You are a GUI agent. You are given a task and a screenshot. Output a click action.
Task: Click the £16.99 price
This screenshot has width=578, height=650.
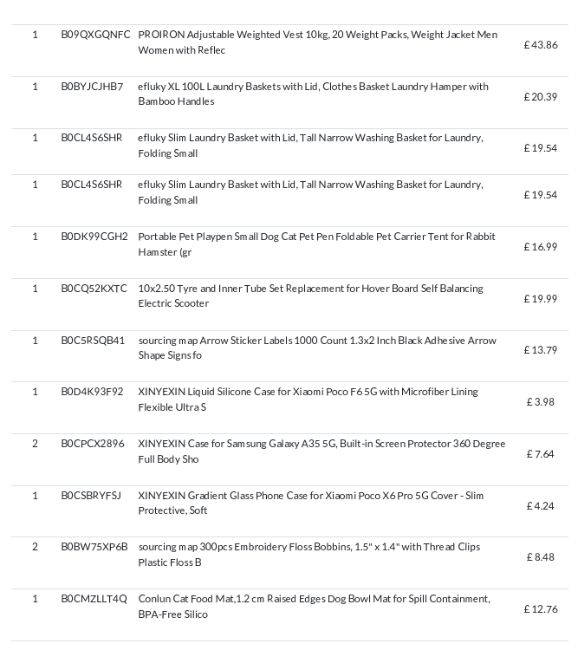[x=540, y=247]
